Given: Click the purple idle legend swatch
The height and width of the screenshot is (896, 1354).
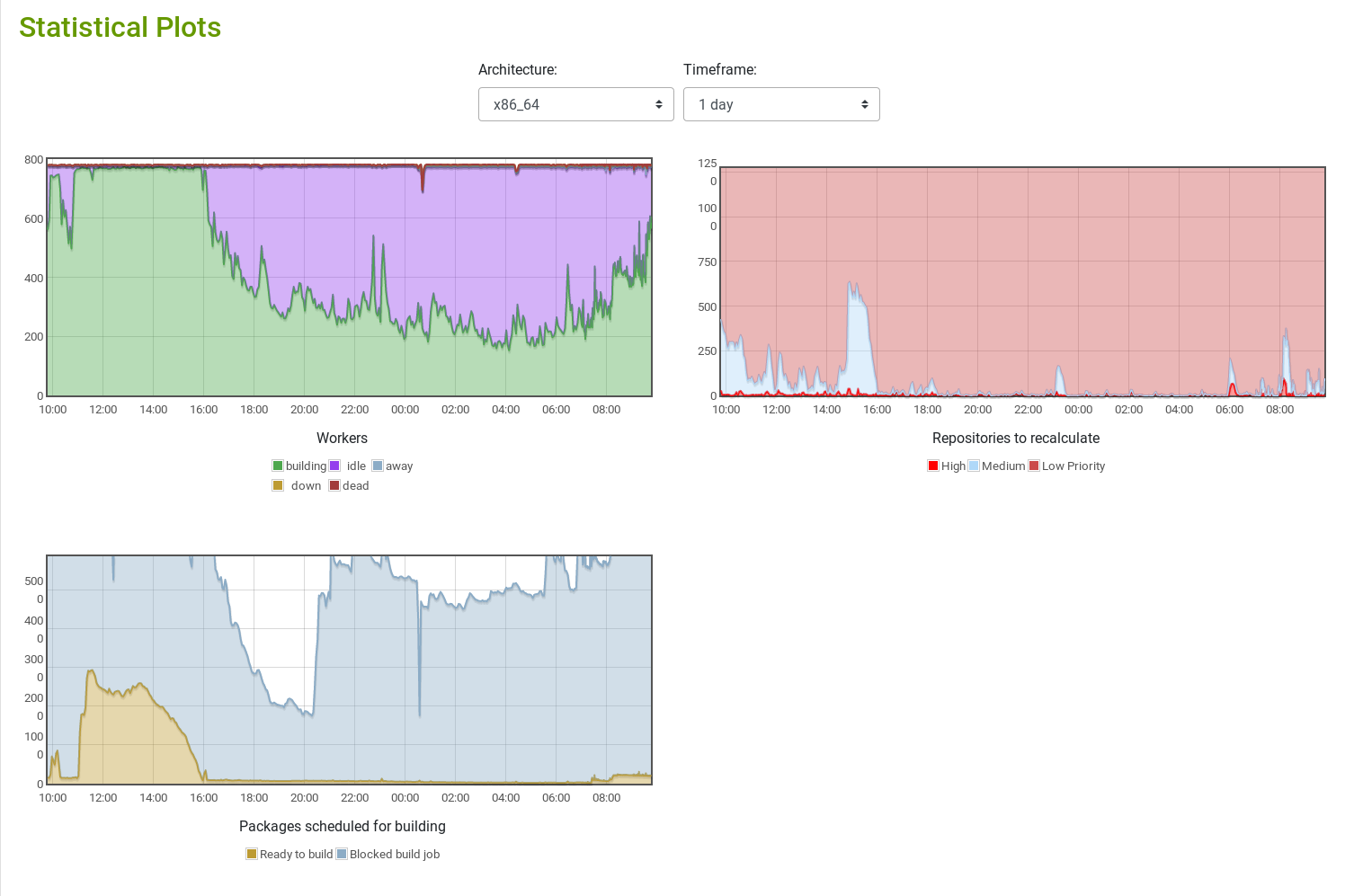Looking at the screenshot, I should coord(334,466).
